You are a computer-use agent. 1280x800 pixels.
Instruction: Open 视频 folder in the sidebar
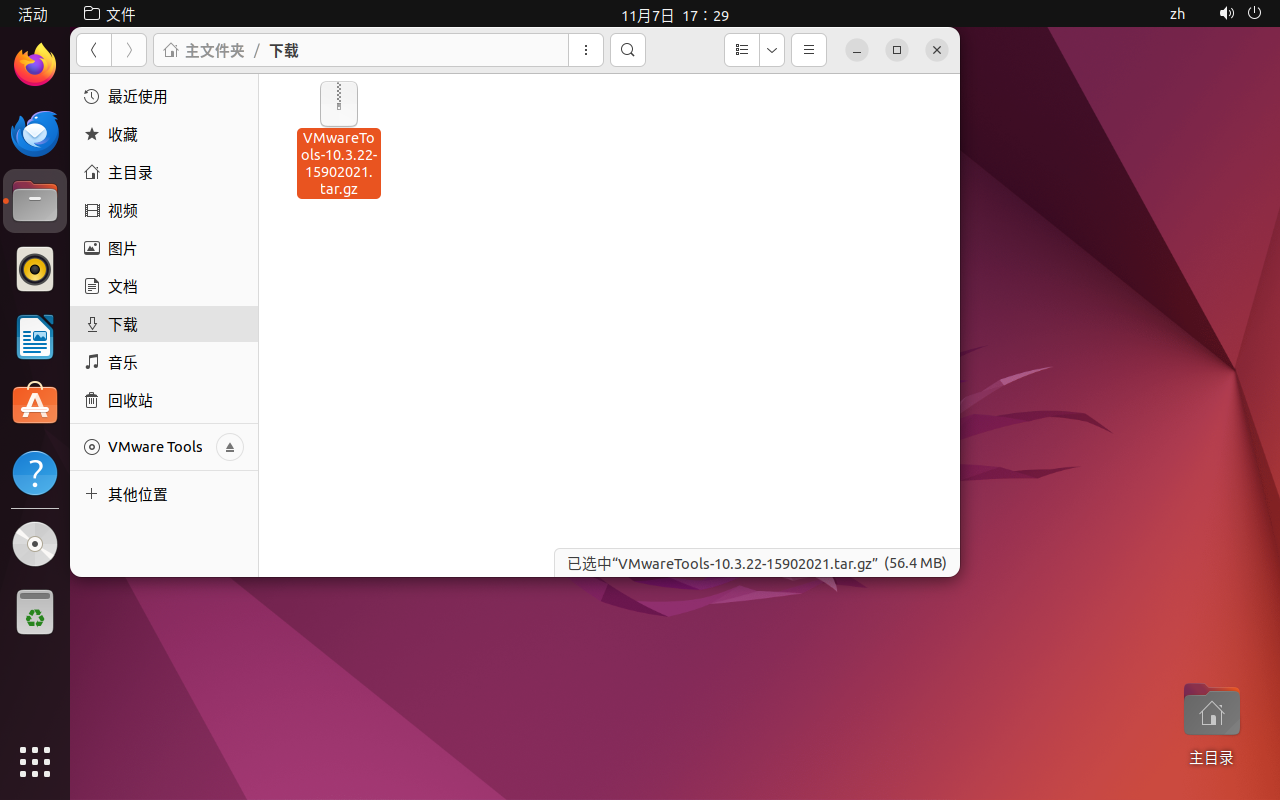tap(164, 211)
